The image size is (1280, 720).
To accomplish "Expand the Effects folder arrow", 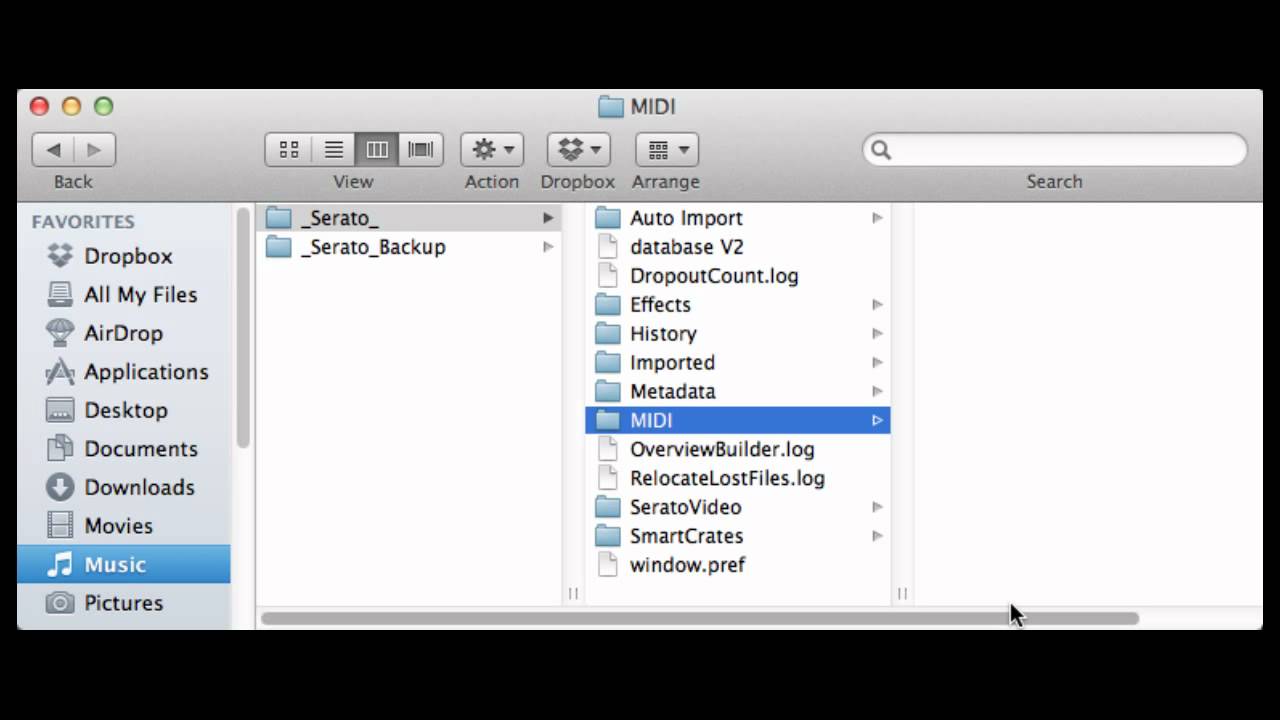I will [877, 305].
